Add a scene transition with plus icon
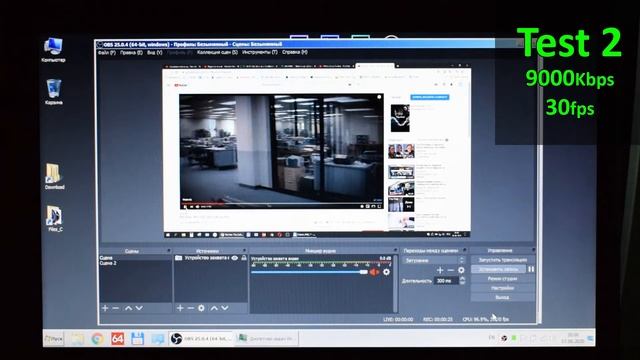The image size is (640, 360). tap(440, 270)
